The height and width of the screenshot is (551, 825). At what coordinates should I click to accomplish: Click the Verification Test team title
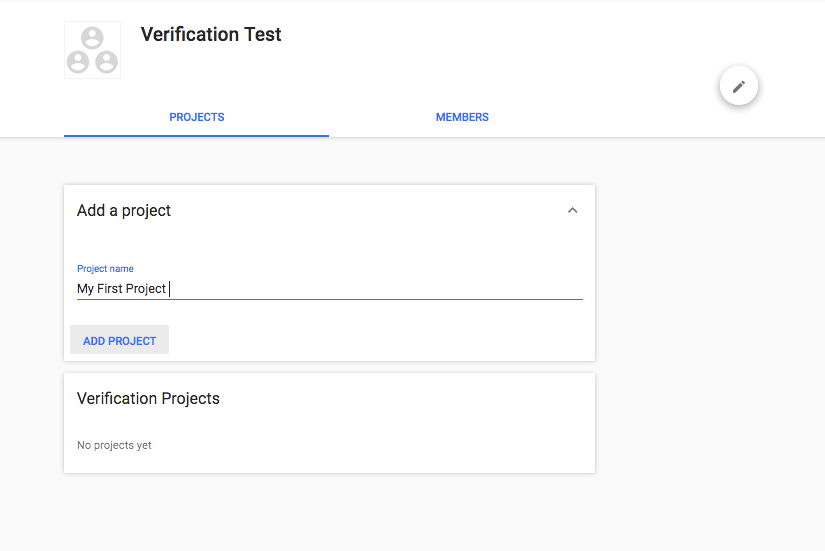pos(211,35)
